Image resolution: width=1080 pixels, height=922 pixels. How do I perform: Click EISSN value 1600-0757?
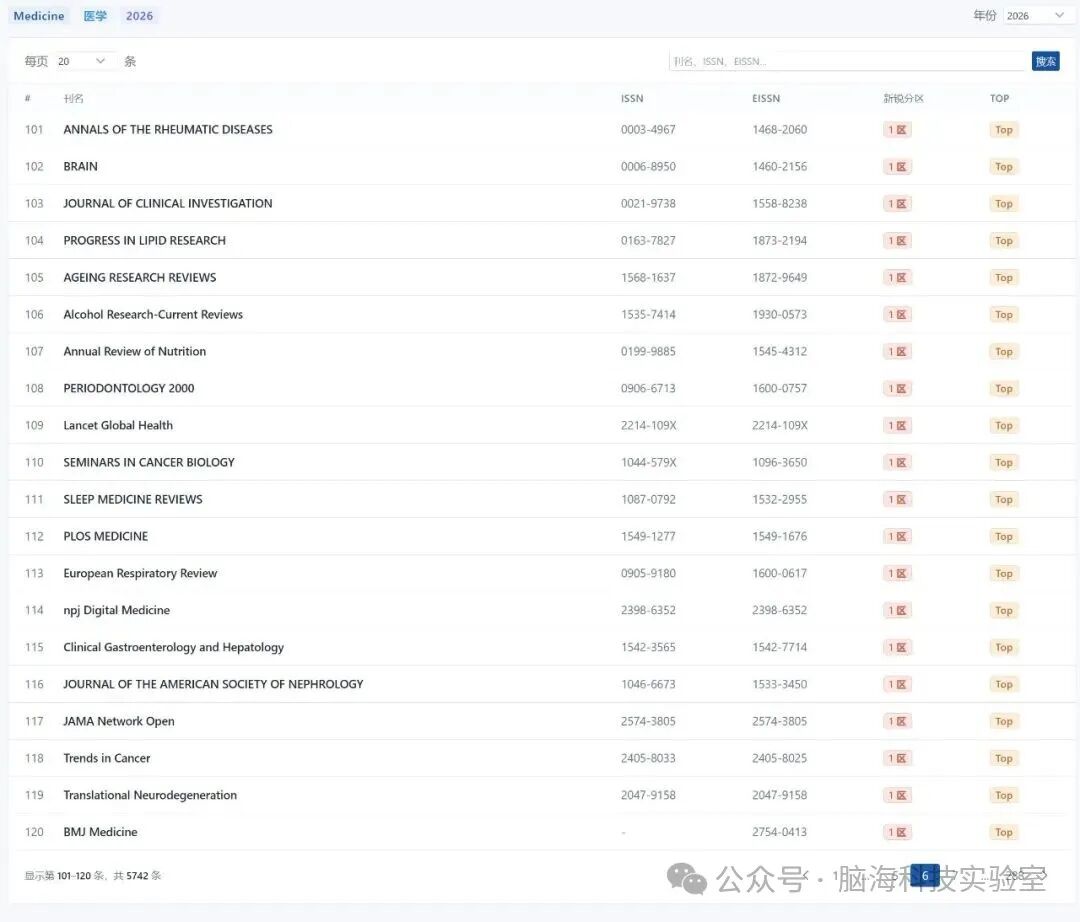pyautogui.click(x=780, y=388)
